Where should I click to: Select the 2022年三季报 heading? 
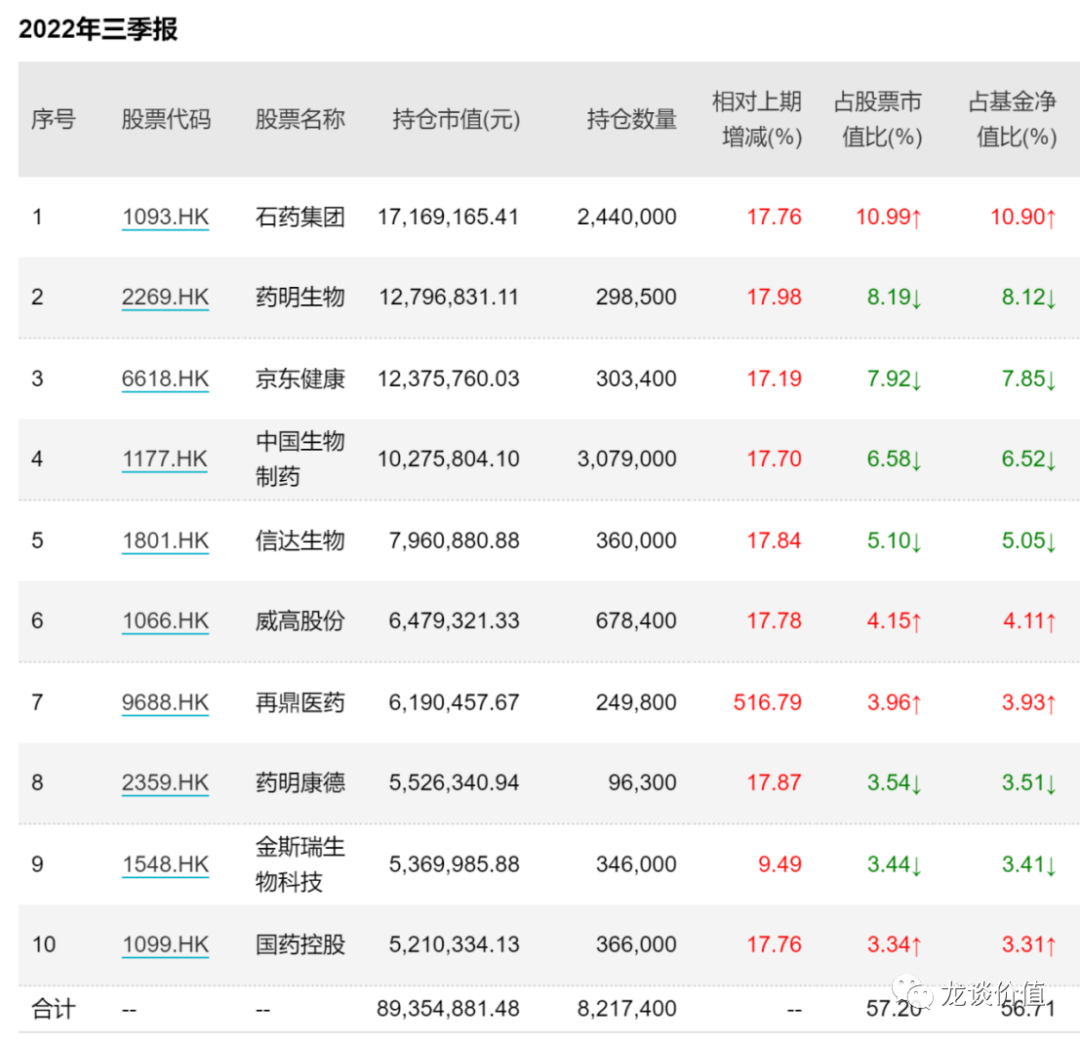(98, 29)
